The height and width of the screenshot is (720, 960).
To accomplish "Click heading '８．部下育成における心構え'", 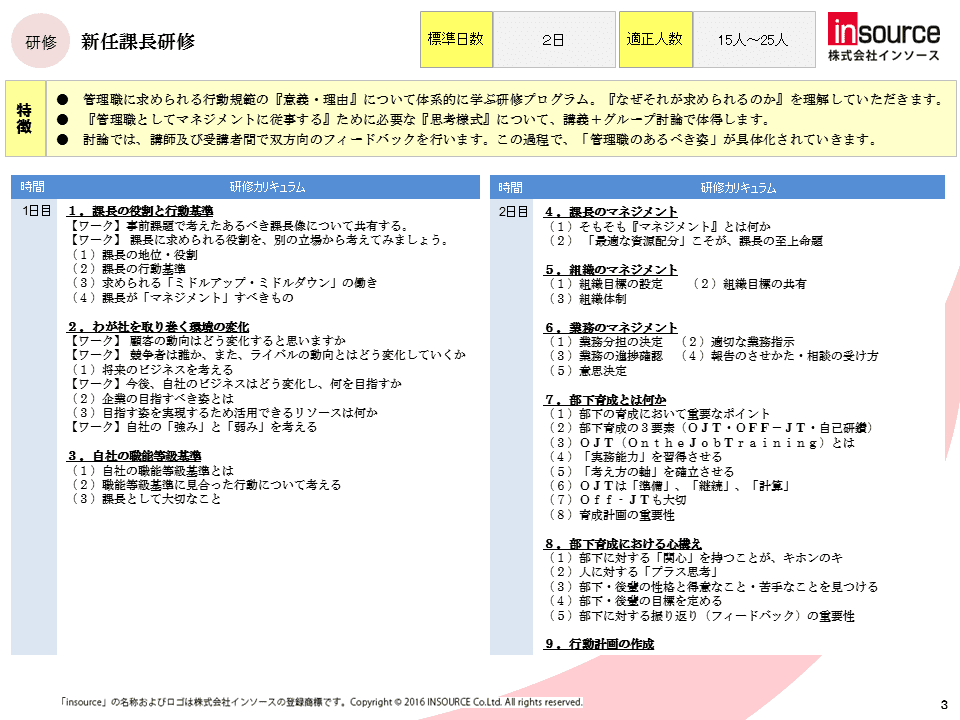I will pyautogui.click(x=623, y=544).
